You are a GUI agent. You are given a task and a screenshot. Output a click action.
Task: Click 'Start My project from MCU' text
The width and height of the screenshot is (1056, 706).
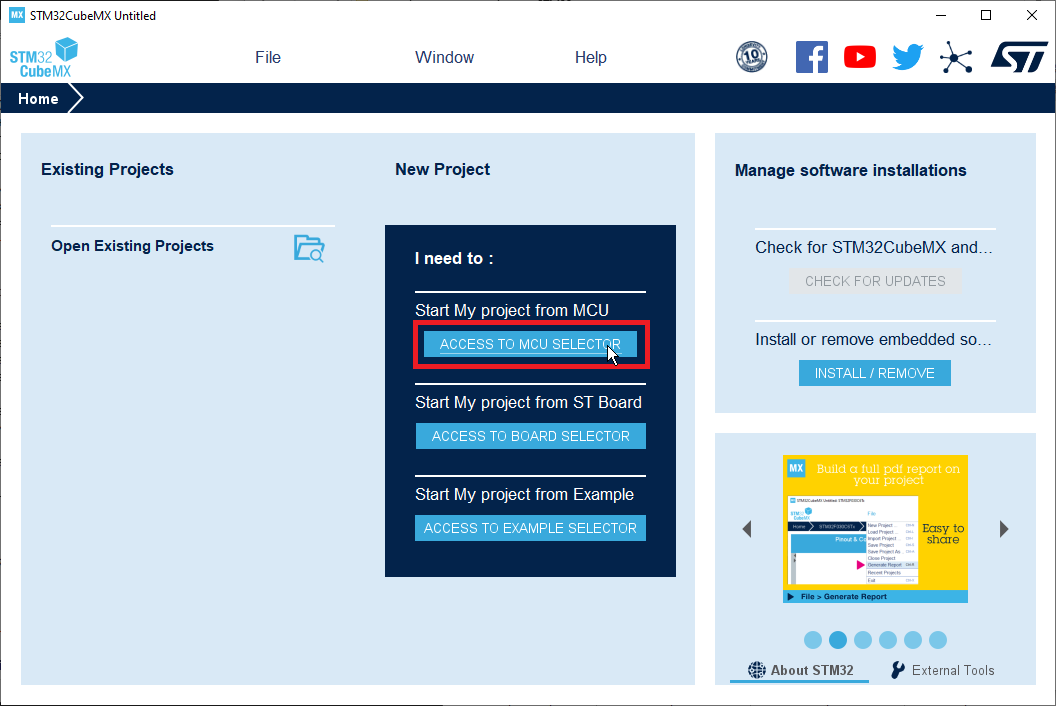pyautogui.click(x=512, y=310)
